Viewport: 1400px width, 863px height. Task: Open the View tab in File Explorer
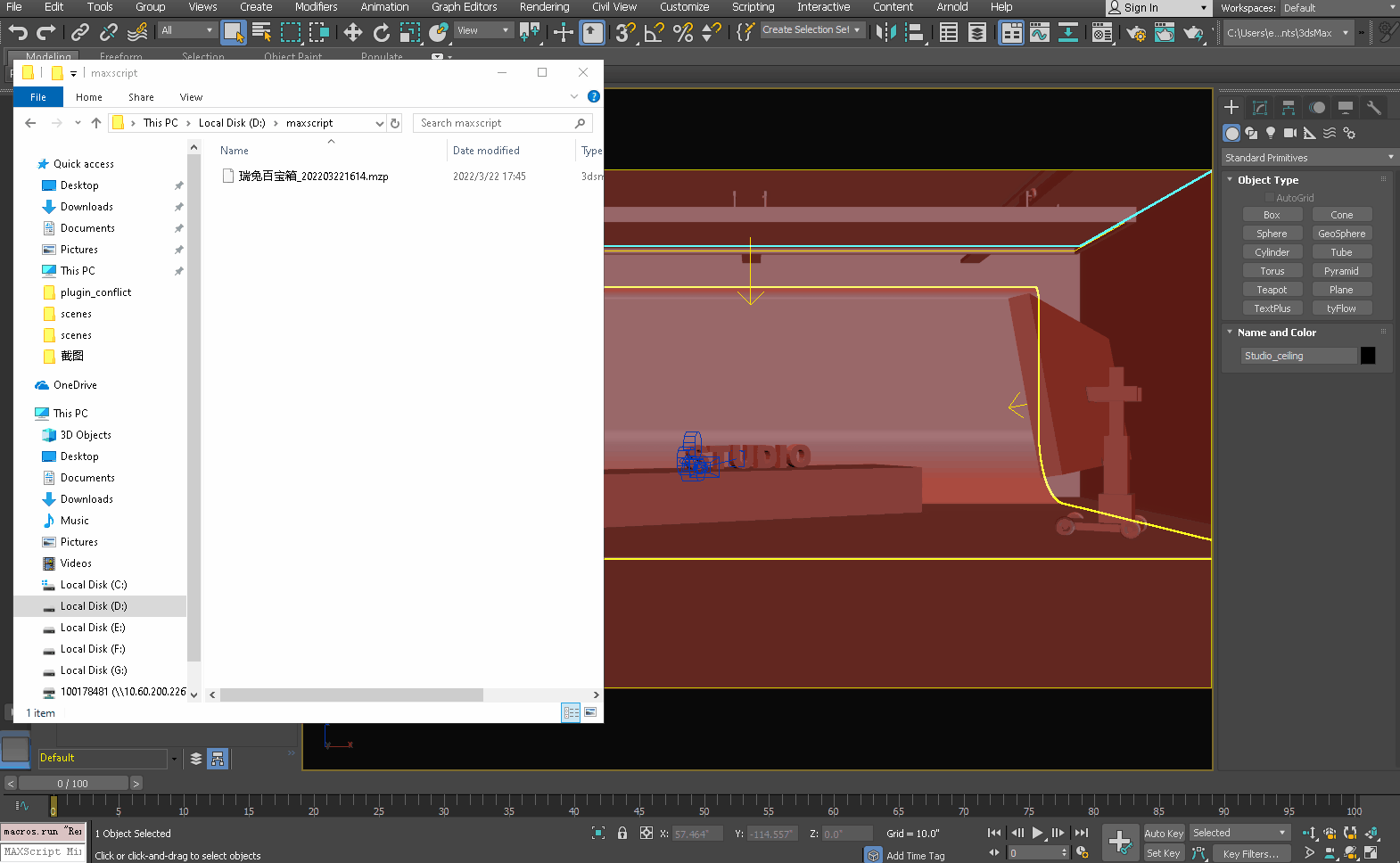[191, 97]
